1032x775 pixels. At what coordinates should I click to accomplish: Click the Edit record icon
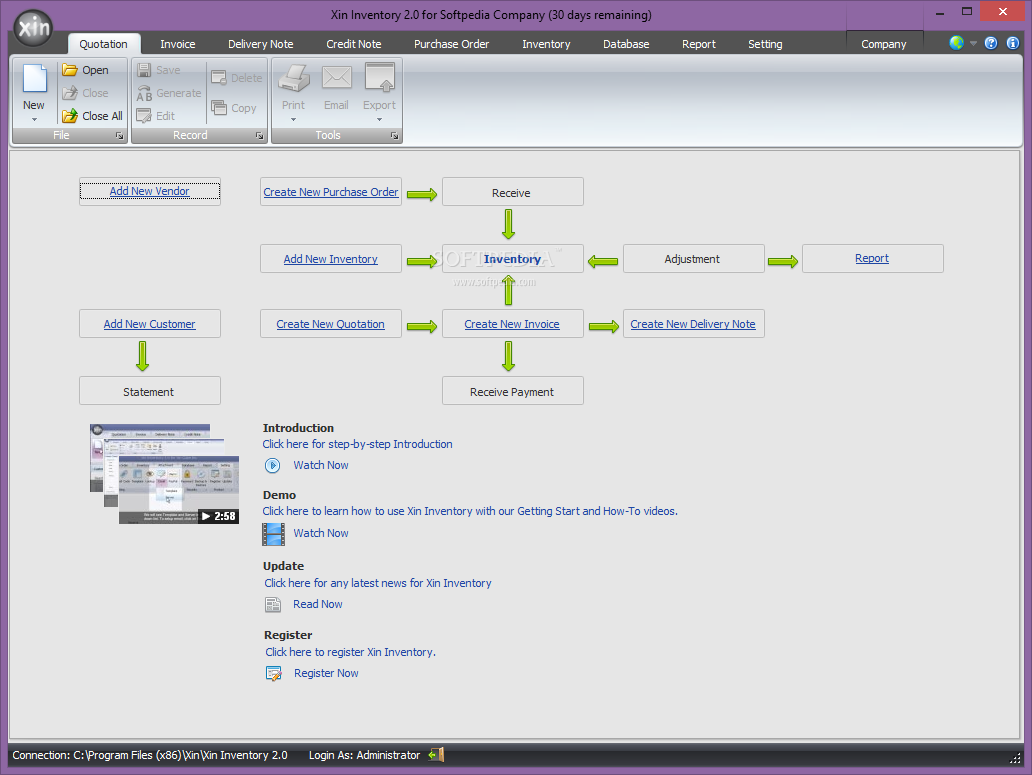(x=144, y=116)
